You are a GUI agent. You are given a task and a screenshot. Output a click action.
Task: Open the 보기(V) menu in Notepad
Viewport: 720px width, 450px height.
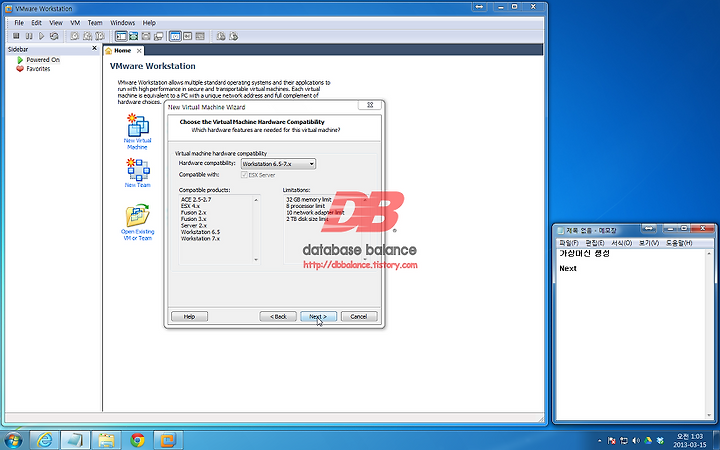pyautogui.click(x=649, y=243)
